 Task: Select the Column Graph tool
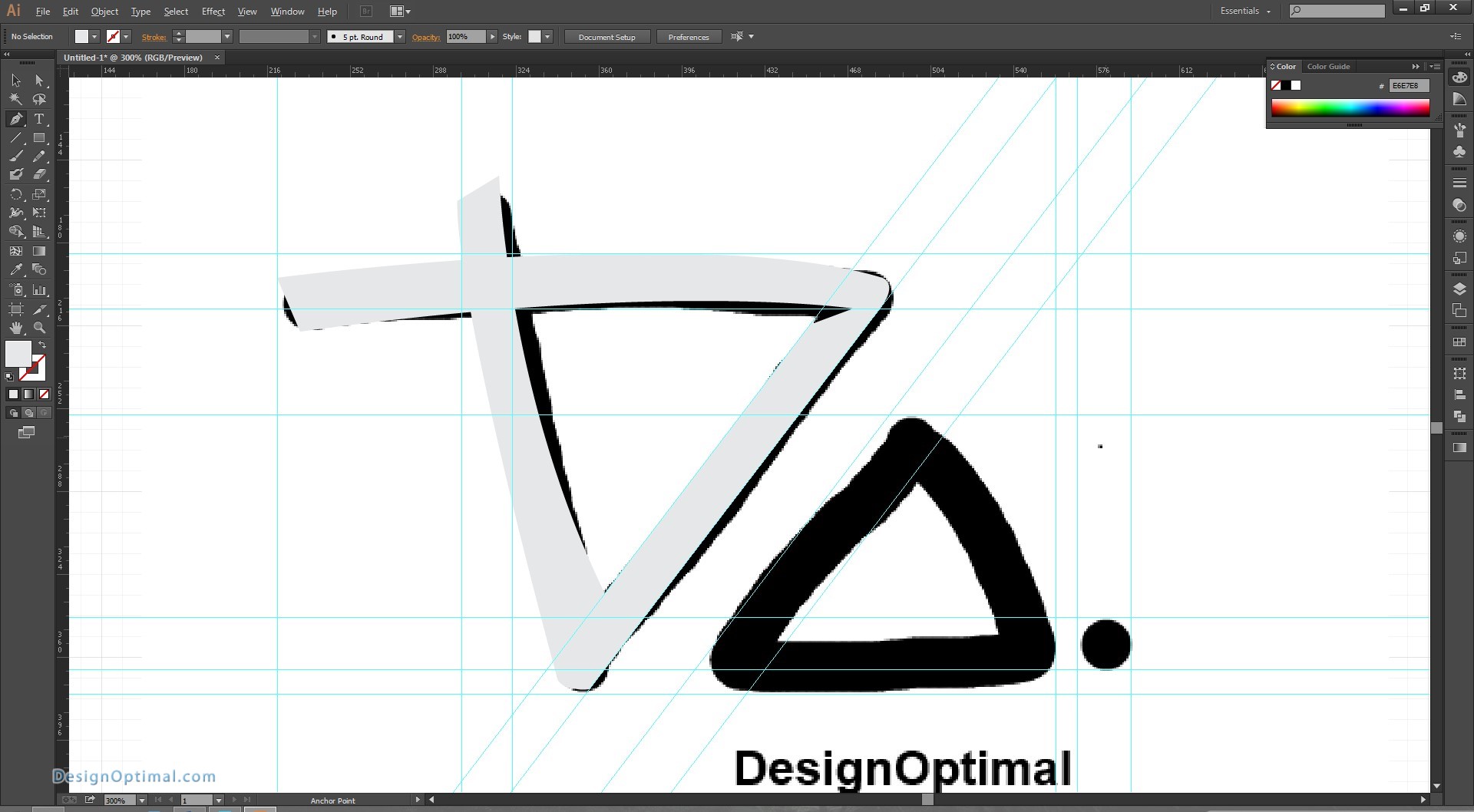pyautogui.click(x=40, y=290)
